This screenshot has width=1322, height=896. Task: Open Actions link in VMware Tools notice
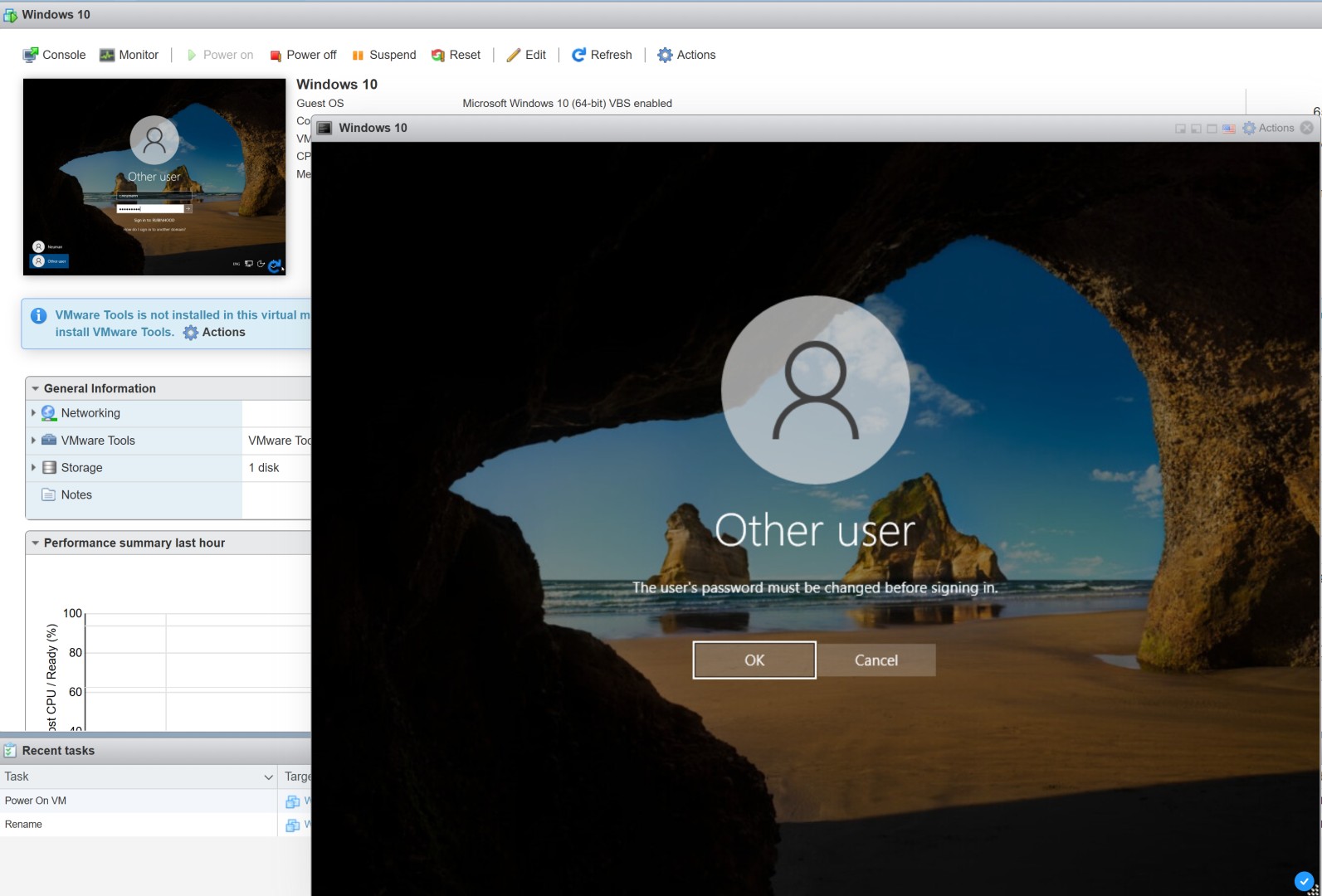tap(214, 332)
